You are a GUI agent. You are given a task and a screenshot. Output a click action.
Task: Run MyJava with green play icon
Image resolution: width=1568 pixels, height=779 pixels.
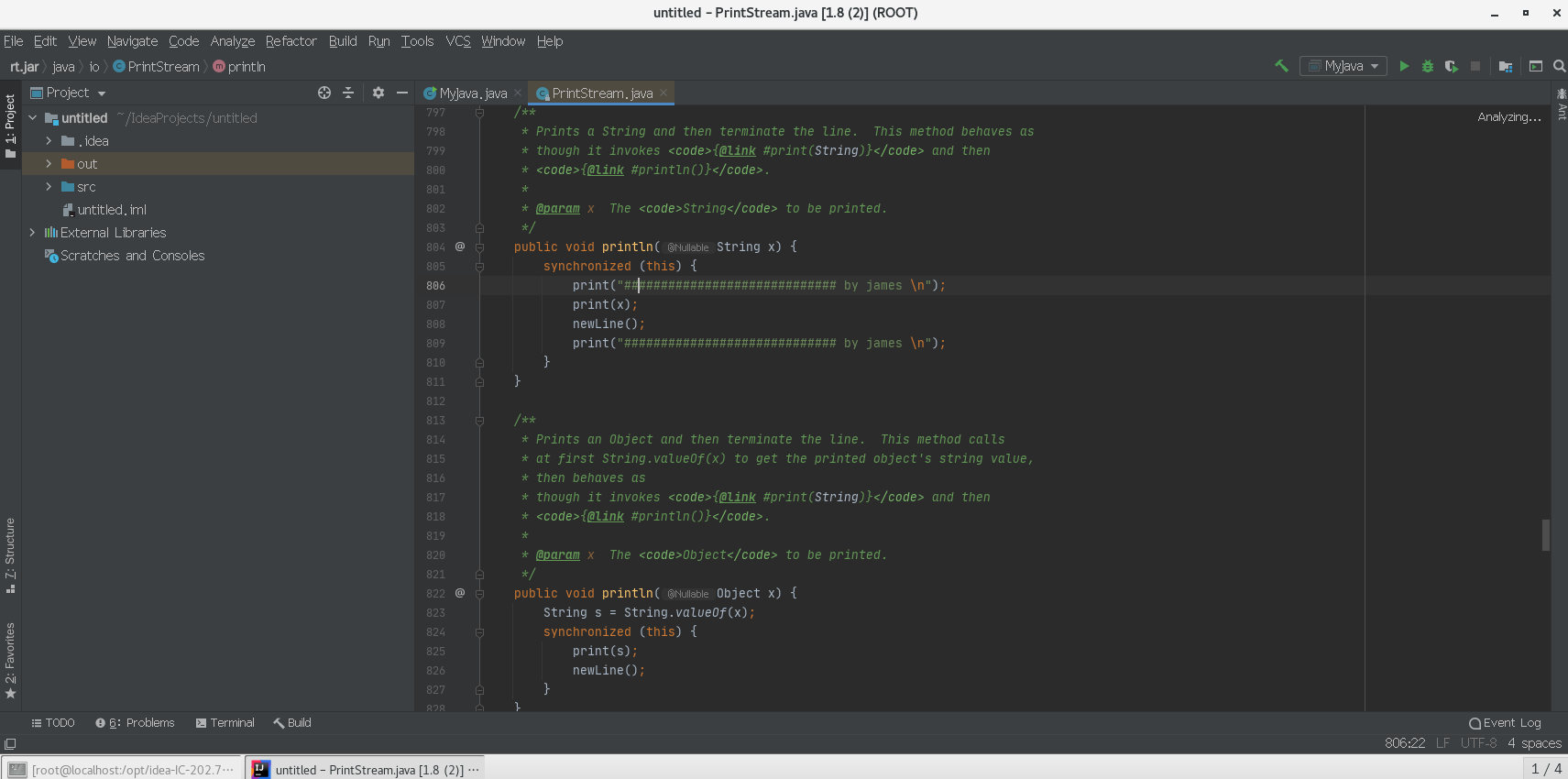1404,66
